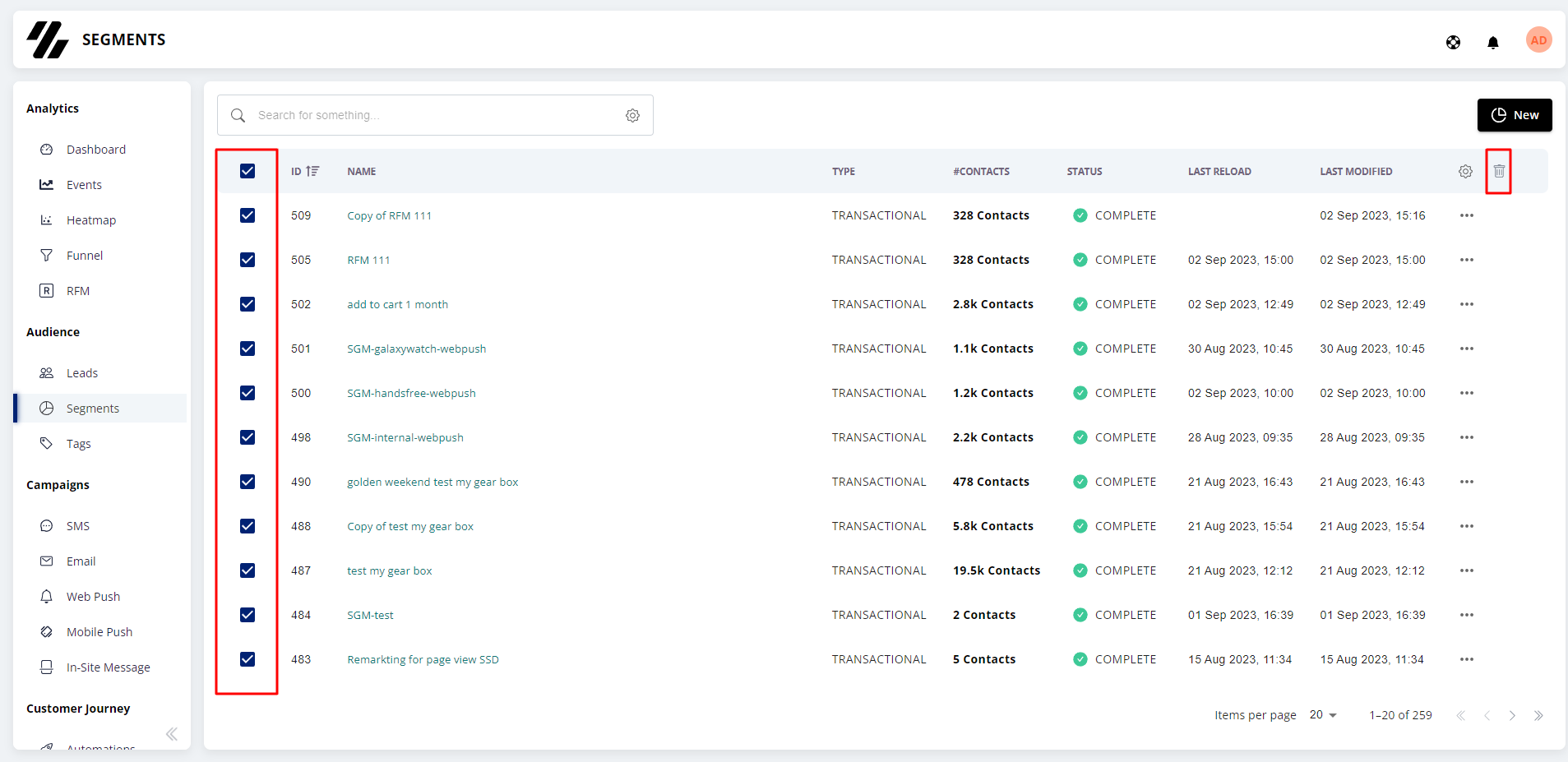Click the search magnifier icon
1568x762 pixels.
click(238, 115)
